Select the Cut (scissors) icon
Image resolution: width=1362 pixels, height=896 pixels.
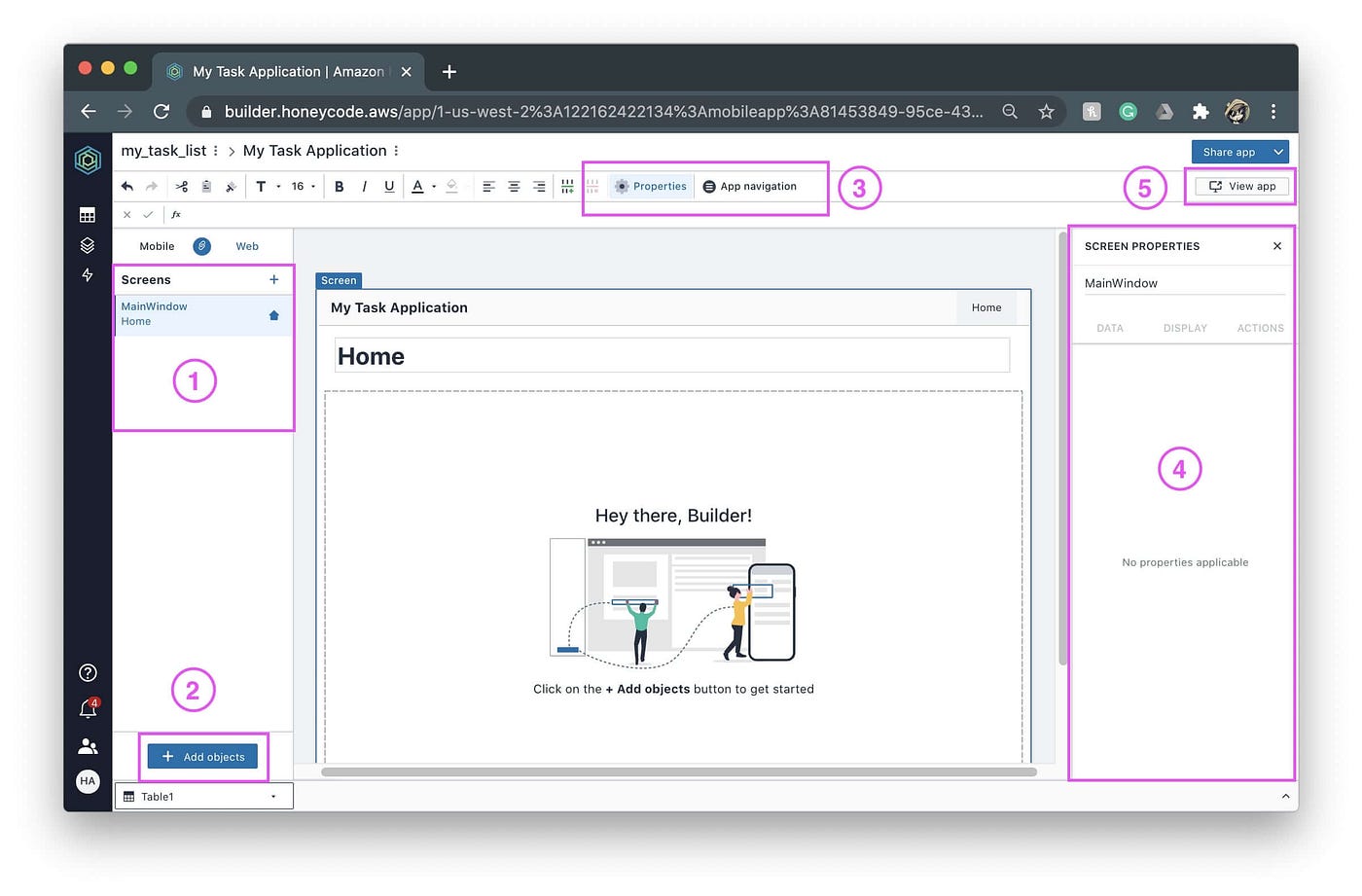(x=181, y=186)
